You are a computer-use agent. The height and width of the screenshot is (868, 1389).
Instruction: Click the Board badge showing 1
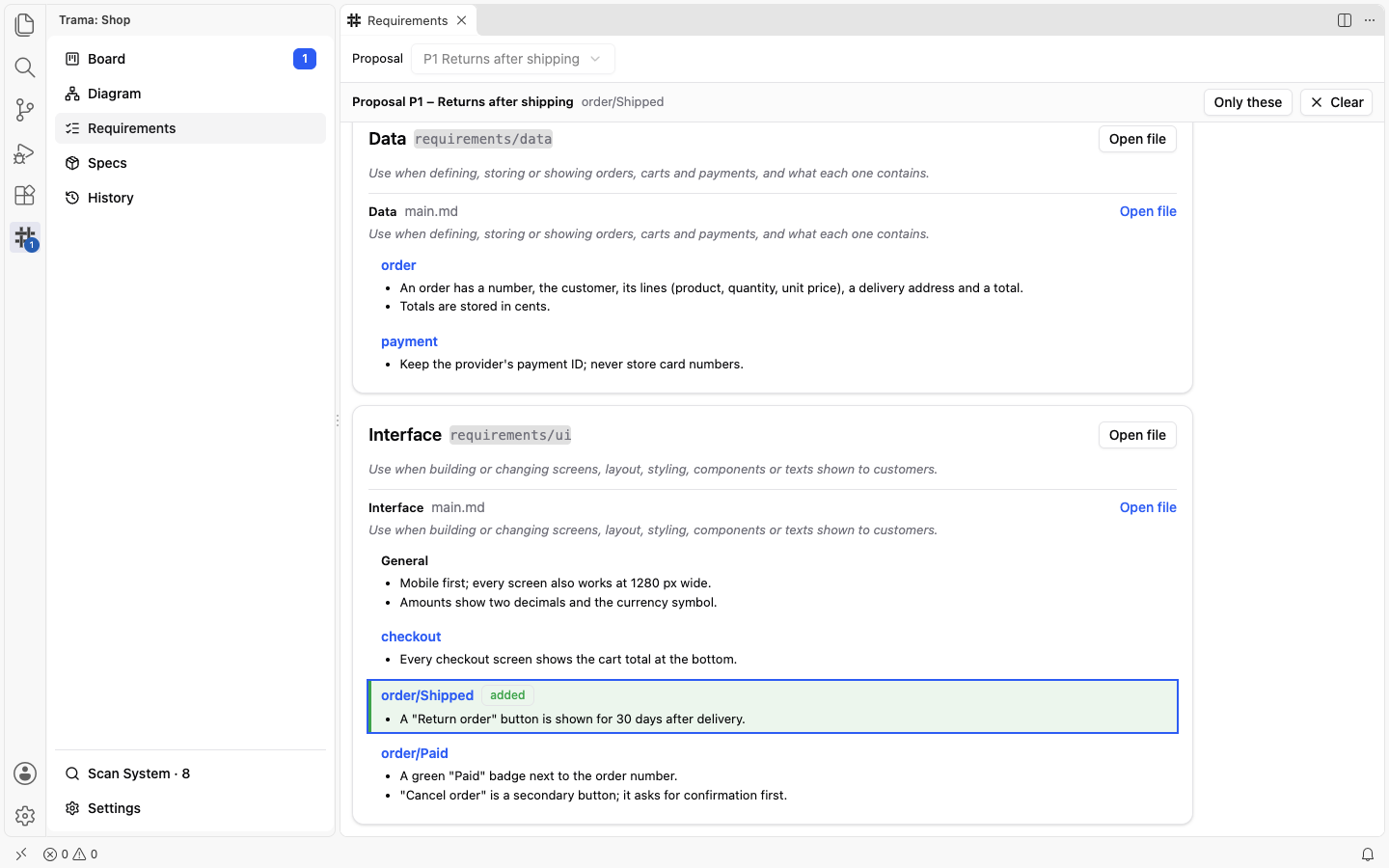tap(305, 59)
